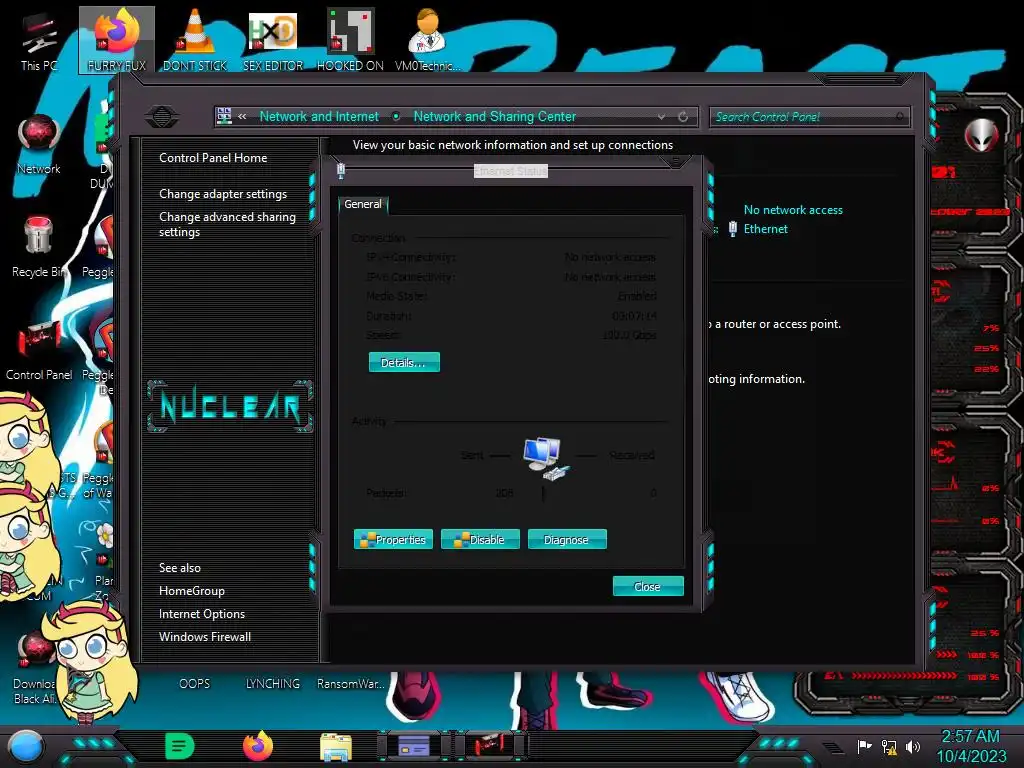Click the Search Control Panel field
Image resolution: width=1024 pixels, height=768 pixels.
(809, 117)
